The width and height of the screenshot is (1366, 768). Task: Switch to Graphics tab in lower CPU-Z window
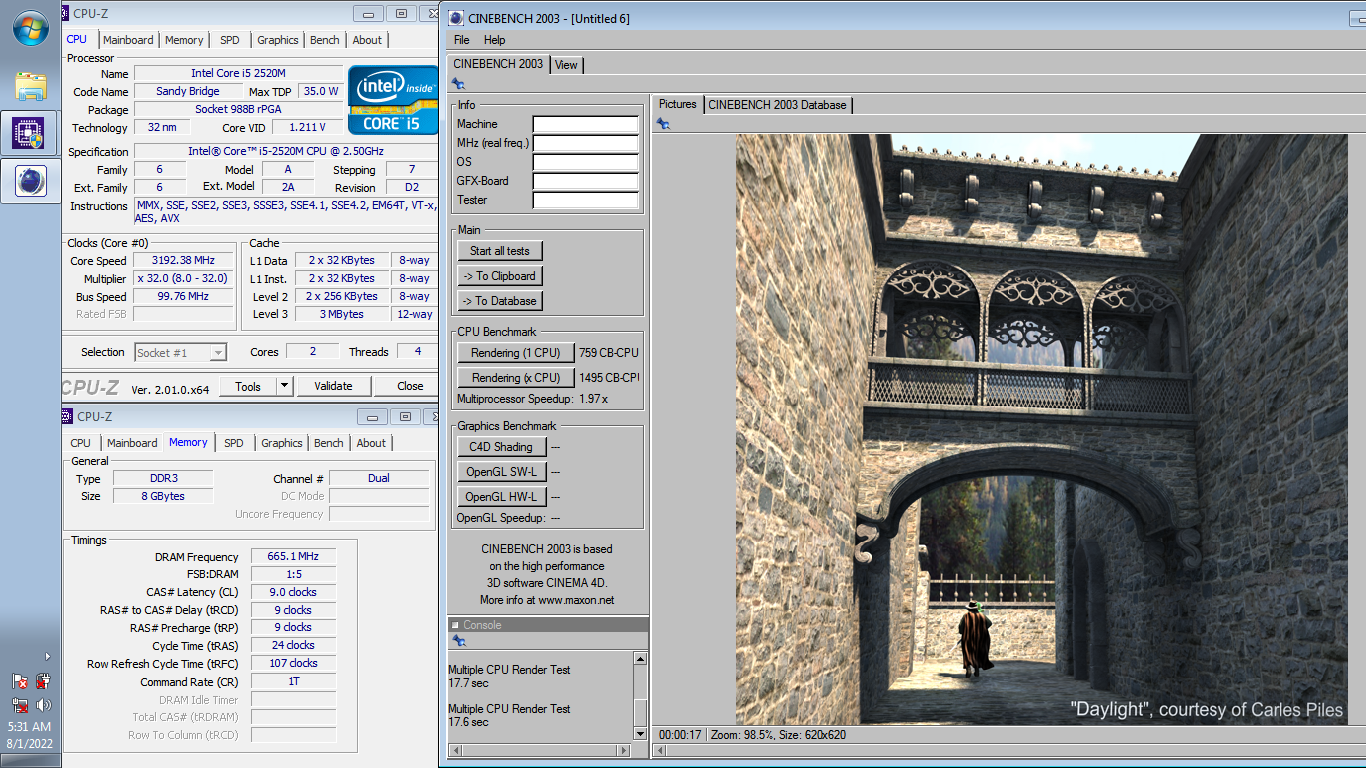coord(282,443)
